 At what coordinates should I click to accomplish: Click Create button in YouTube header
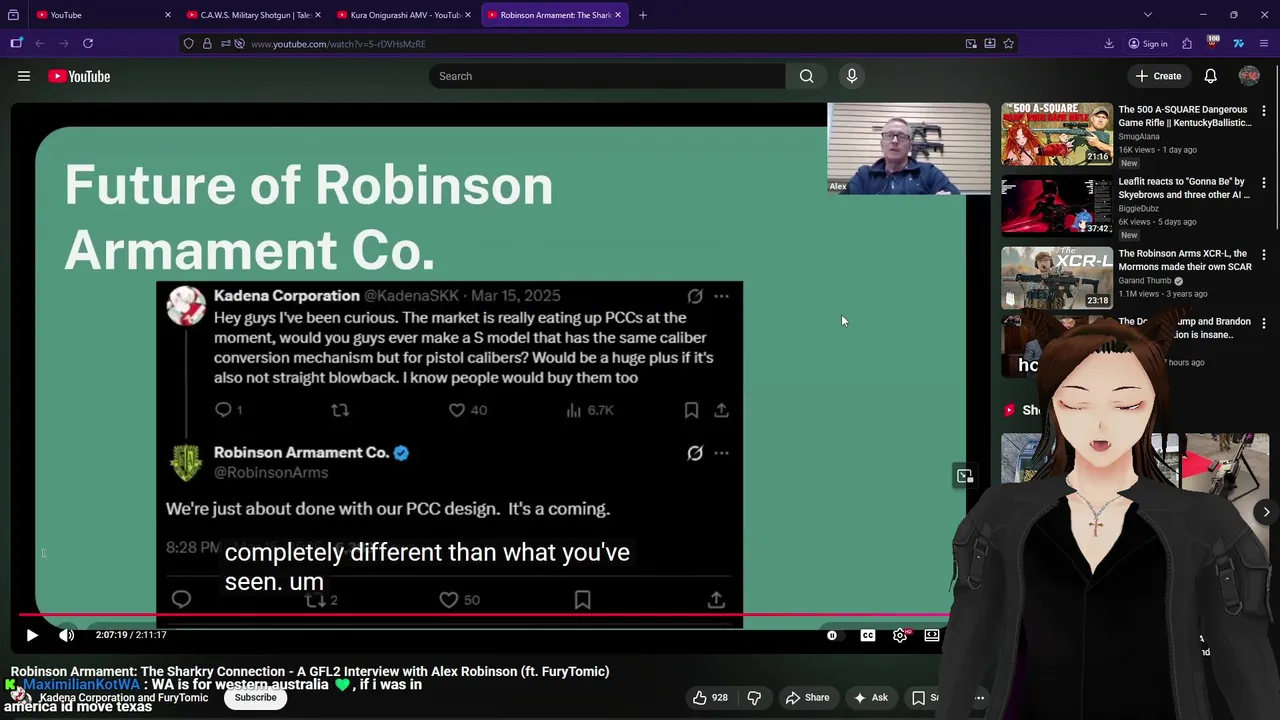point(1158,76)
